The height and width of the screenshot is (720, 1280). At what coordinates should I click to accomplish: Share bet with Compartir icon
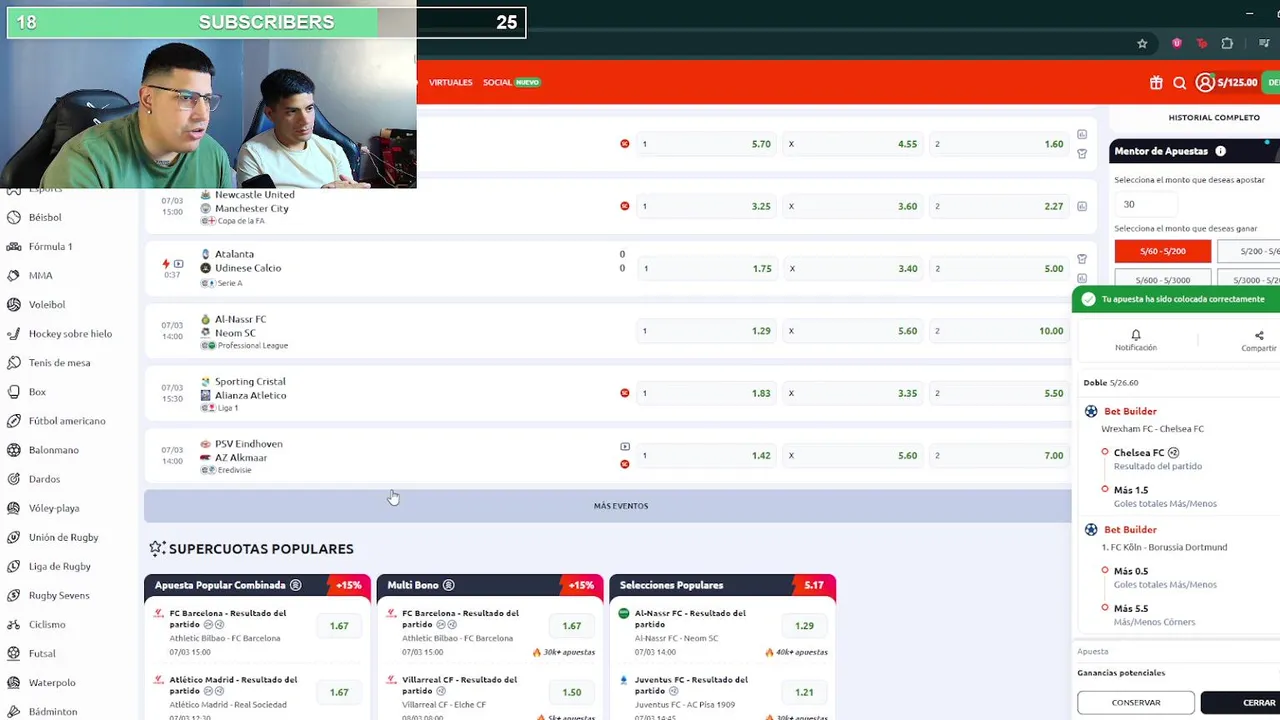1259,336
